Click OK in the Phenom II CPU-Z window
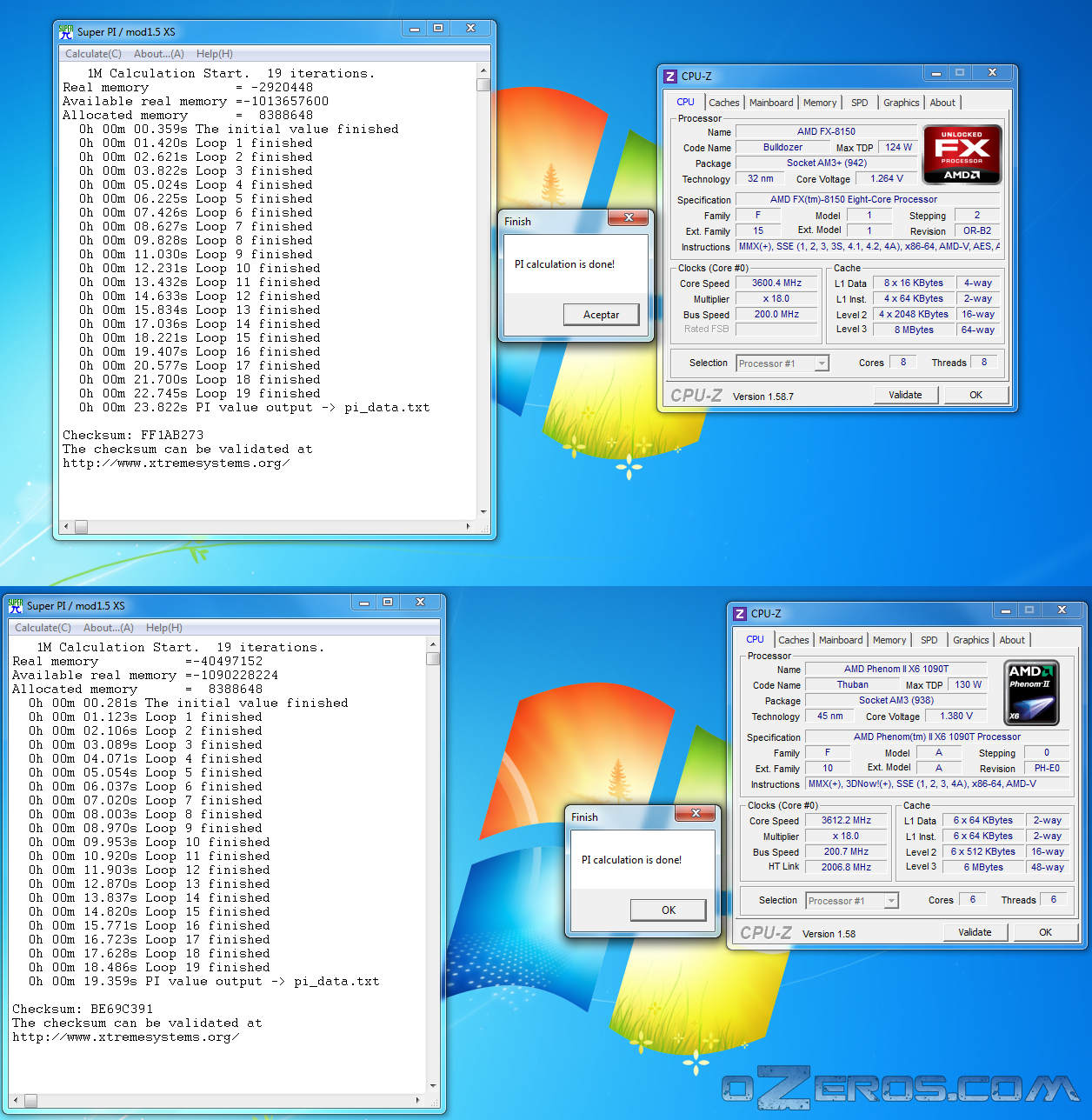 click(x=1046, y=932)
